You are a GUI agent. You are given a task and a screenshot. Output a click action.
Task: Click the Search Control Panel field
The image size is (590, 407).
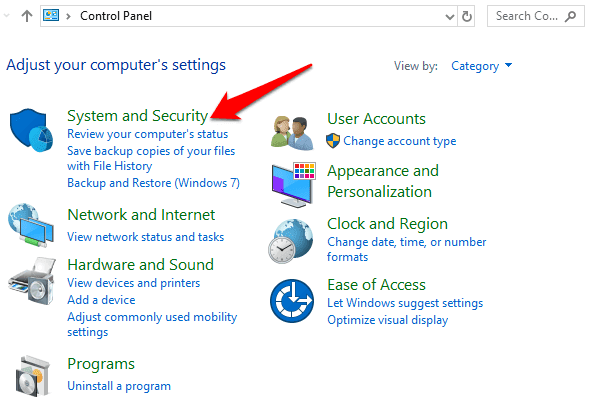(x=535, y=16)
